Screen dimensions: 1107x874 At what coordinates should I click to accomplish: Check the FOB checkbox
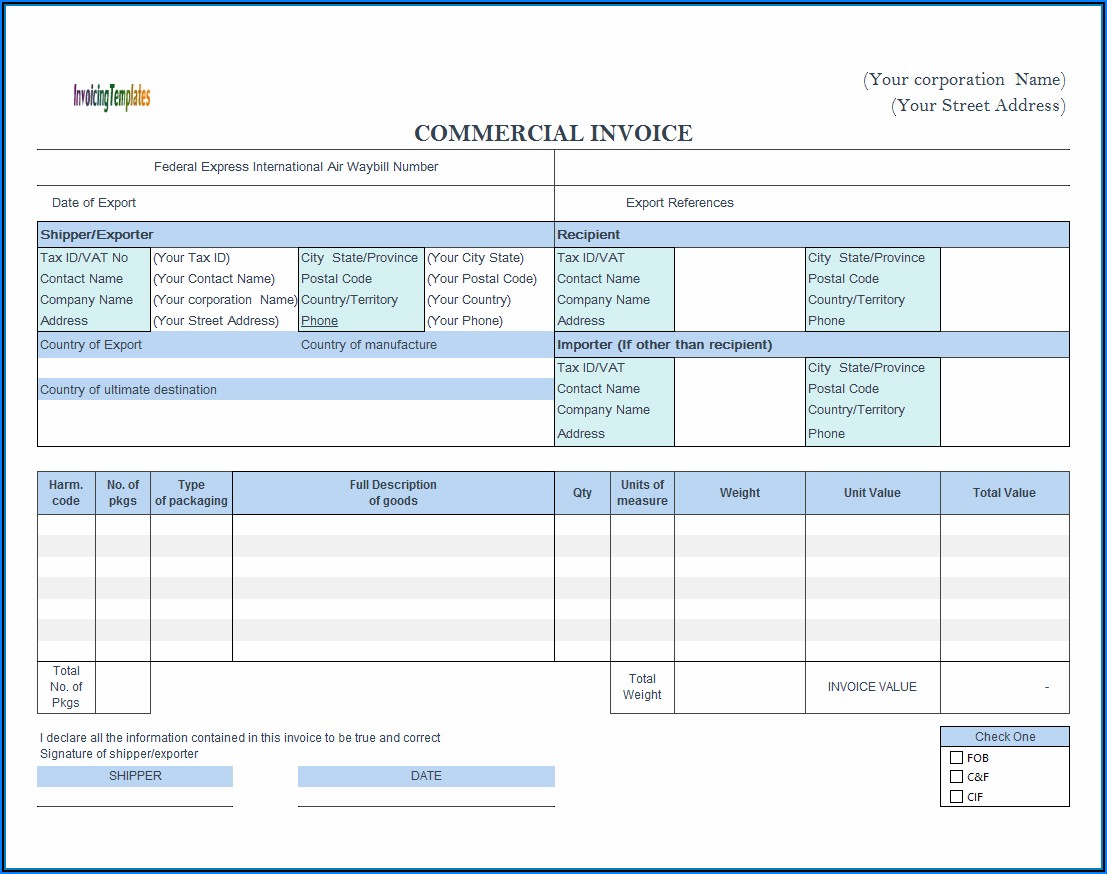tap(957, 758)
